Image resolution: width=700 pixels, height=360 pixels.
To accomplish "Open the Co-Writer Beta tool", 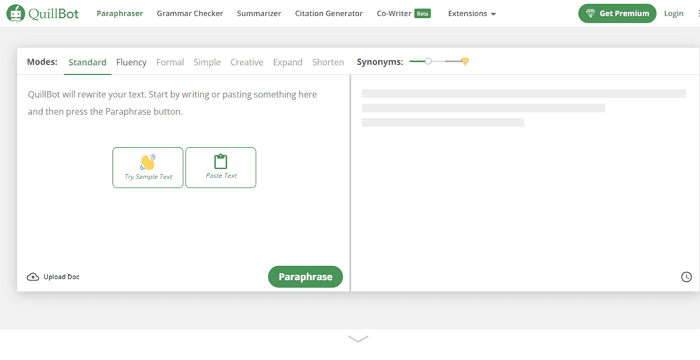I will [x=404, y=13].
